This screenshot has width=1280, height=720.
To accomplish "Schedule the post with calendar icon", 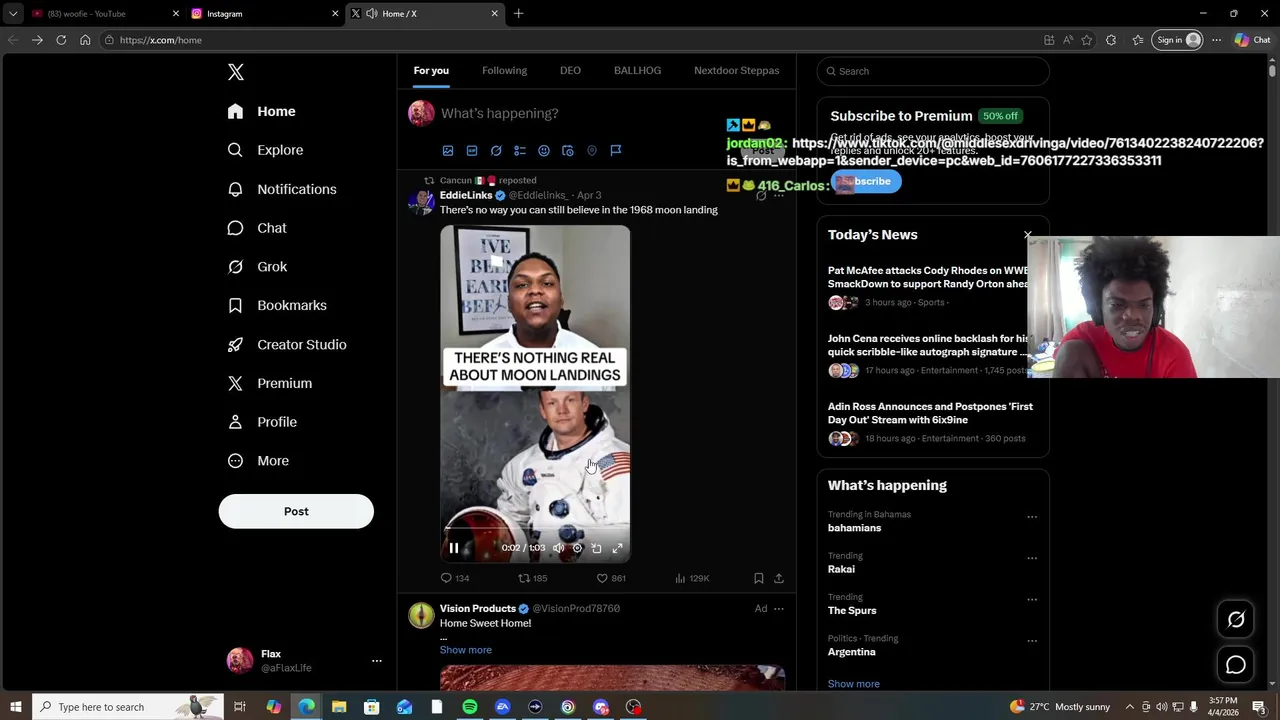I will (568, 151).
